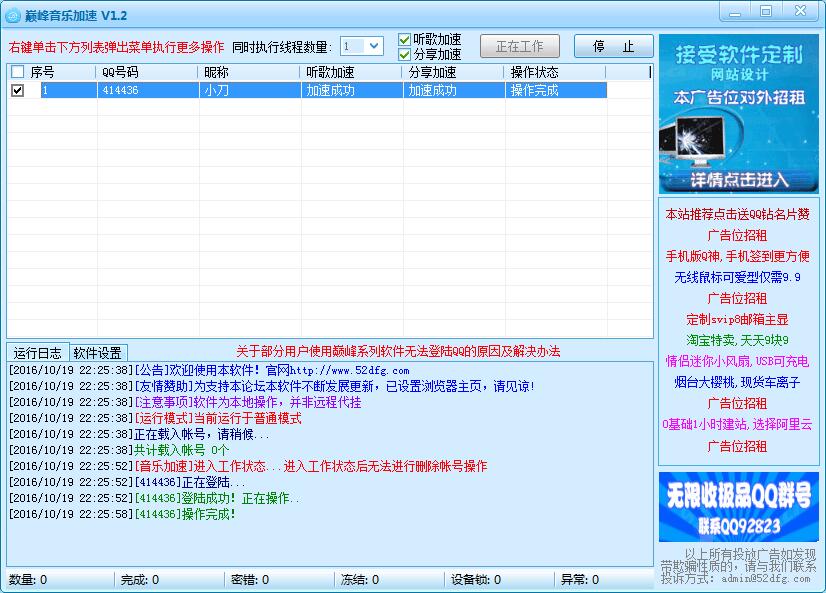Click the 停止 button
Screen dimensions: 826x593
(613, 46)
